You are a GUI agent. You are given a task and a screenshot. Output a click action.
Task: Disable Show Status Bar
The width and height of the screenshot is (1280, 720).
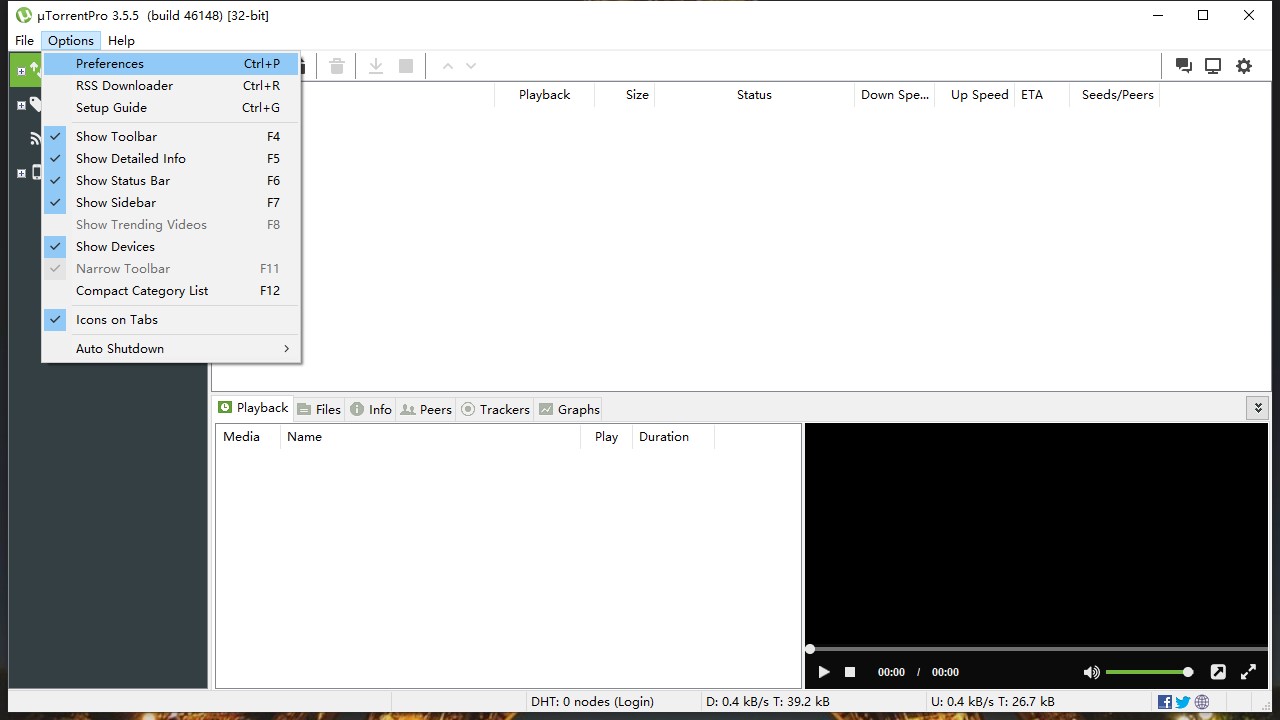(x=171, y=180)
